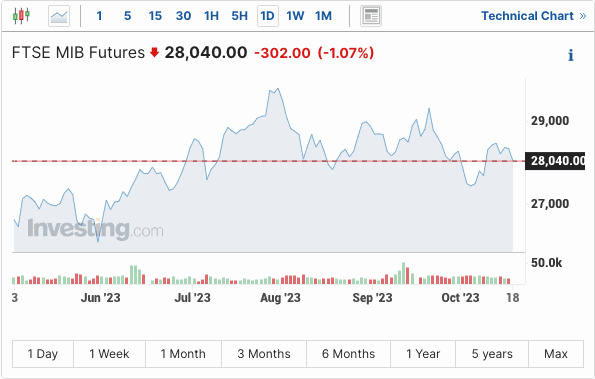Select the 5H interval
Image resolution: width=595 pixels, height=379 pixels.
click(x=239, y=16)
